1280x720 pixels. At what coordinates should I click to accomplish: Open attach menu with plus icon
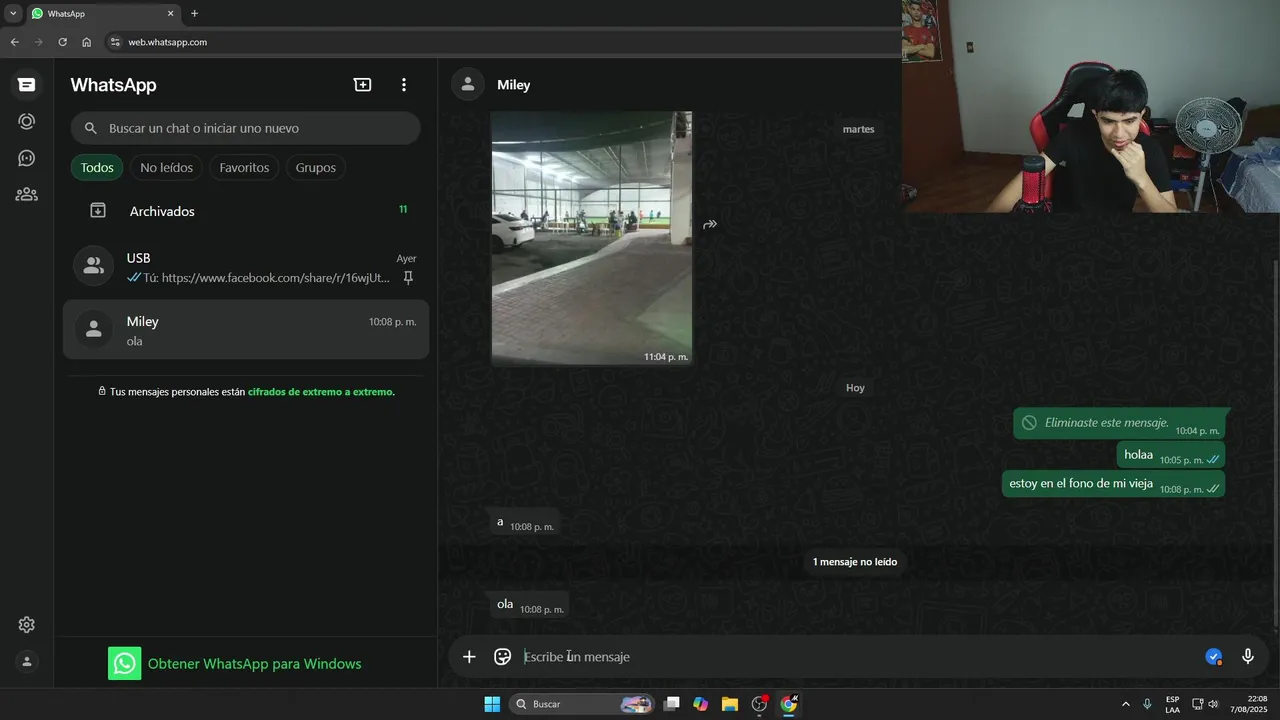tap(469, 657)
